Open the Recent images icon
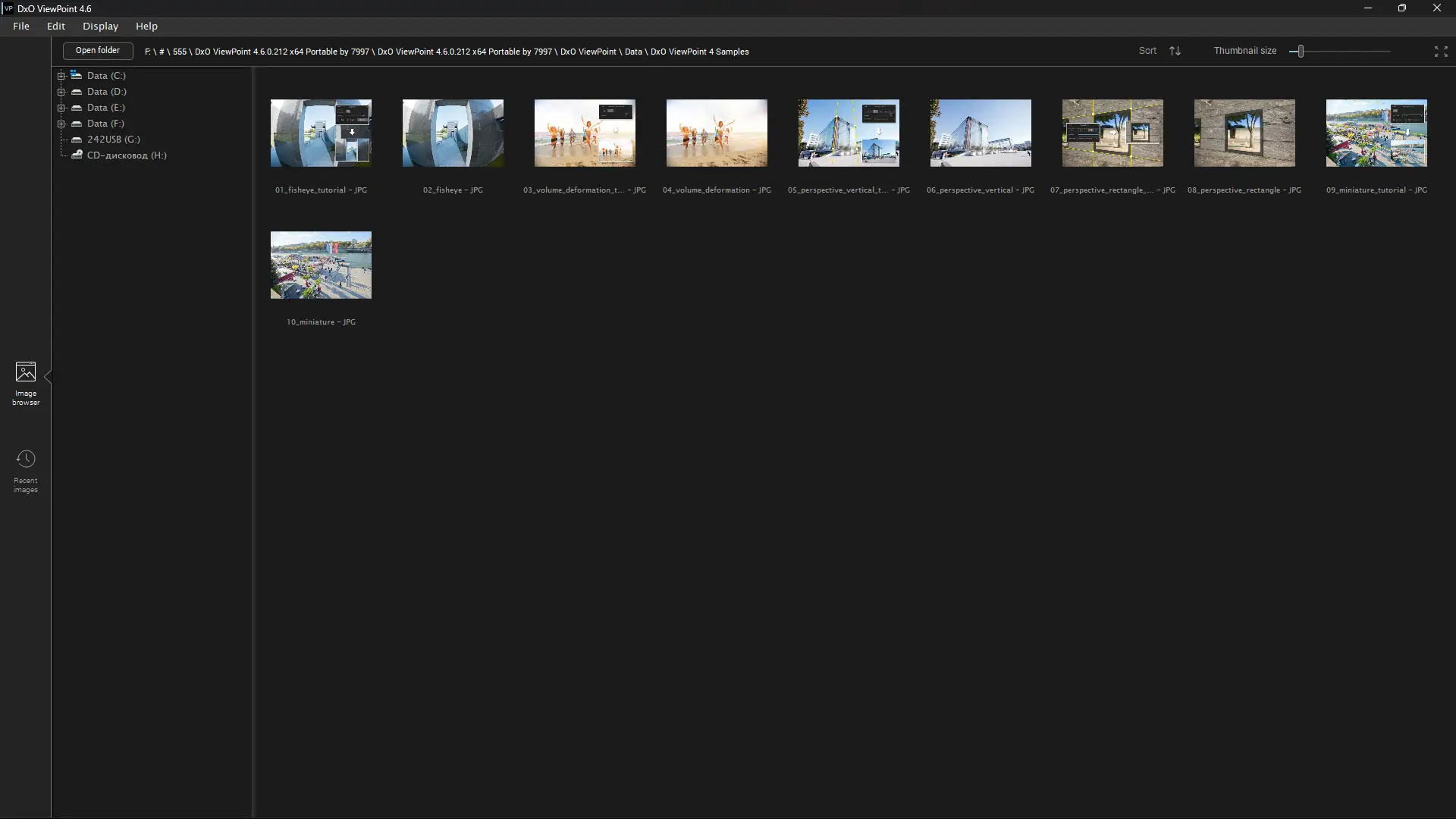This screenshot has width=1456, height=819. pyautogui.click(x=25, y=460)
